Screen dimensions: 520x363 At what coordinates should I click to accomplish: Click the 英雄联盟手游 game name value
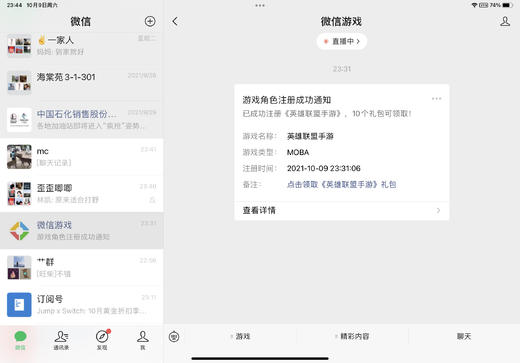[x=310, y=136]
